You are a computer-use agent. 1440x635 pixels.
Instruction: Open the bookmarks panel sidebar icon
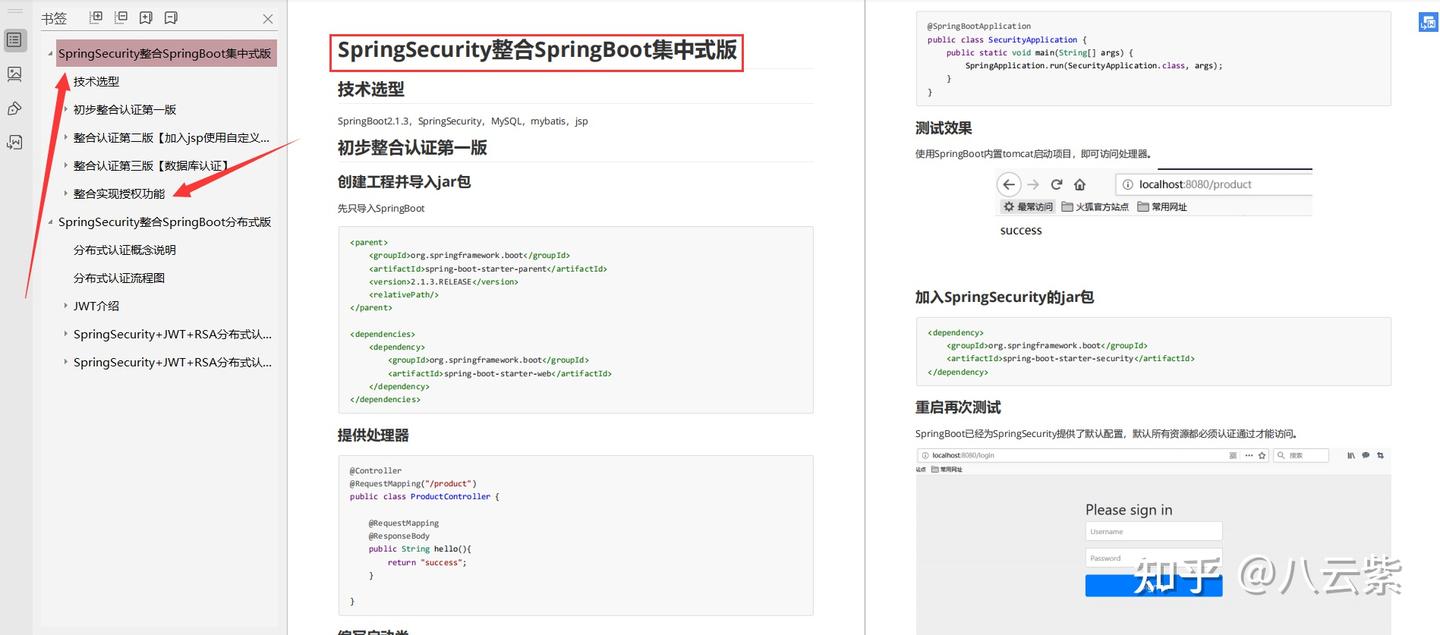(x=14, y=40)
